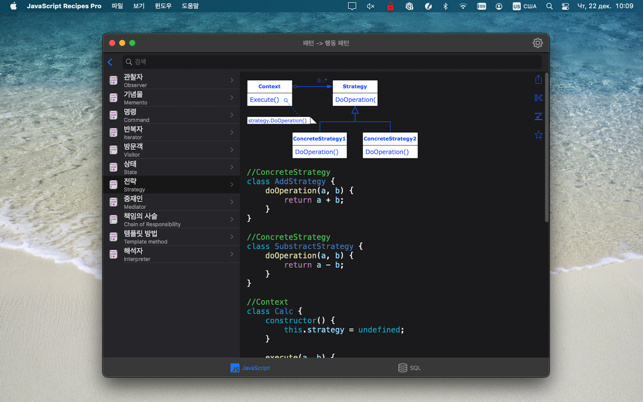The image size is (643, 402).
Task: Open the 윈도우 menu in menu bar
Action: pos(163,6)
